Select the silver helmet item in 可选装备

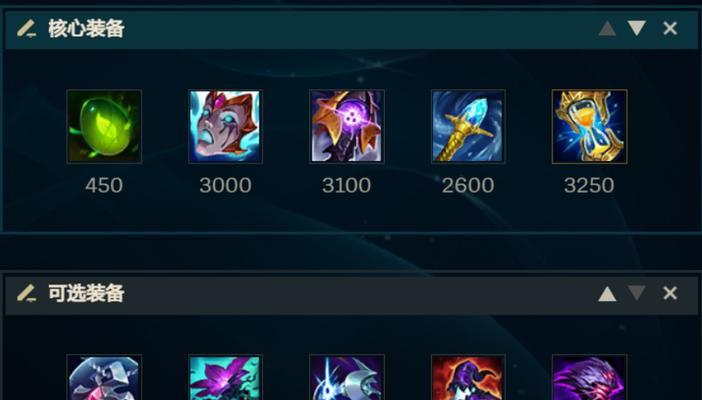(104, 377)
